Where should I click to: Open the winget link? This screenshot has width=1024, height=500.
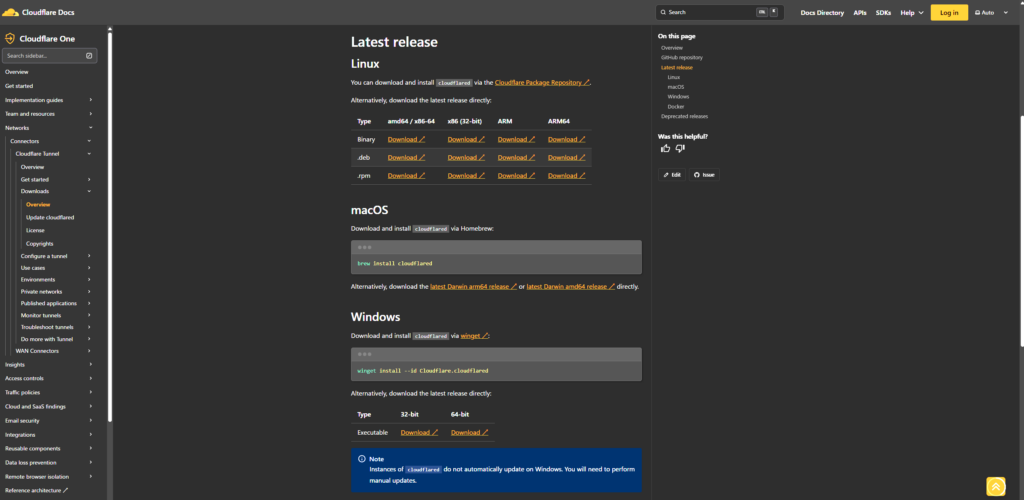[474, 336]
